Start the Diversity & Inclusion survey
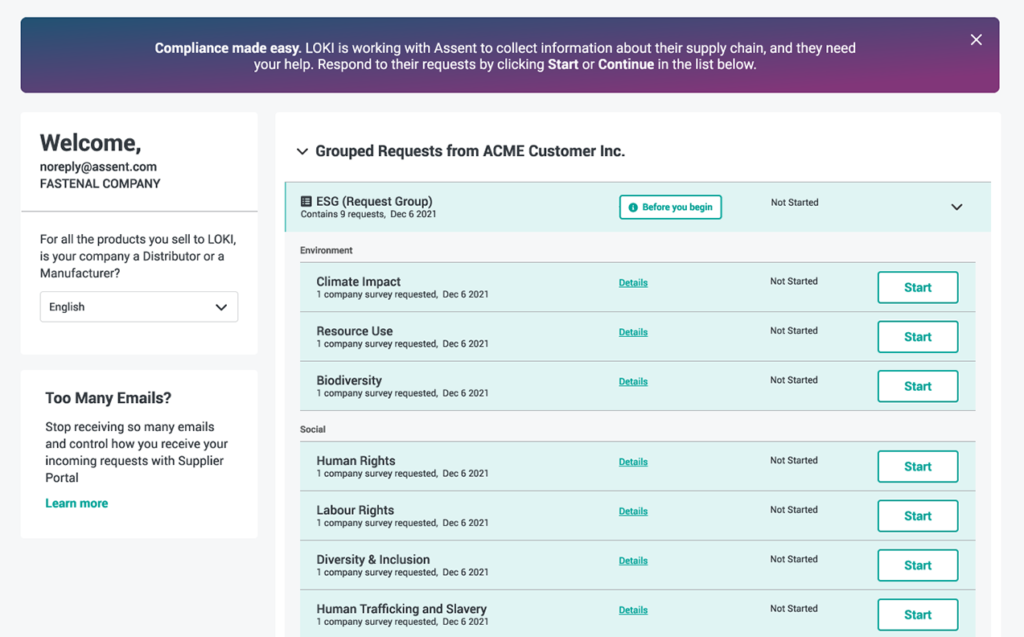 coord(917,565)
